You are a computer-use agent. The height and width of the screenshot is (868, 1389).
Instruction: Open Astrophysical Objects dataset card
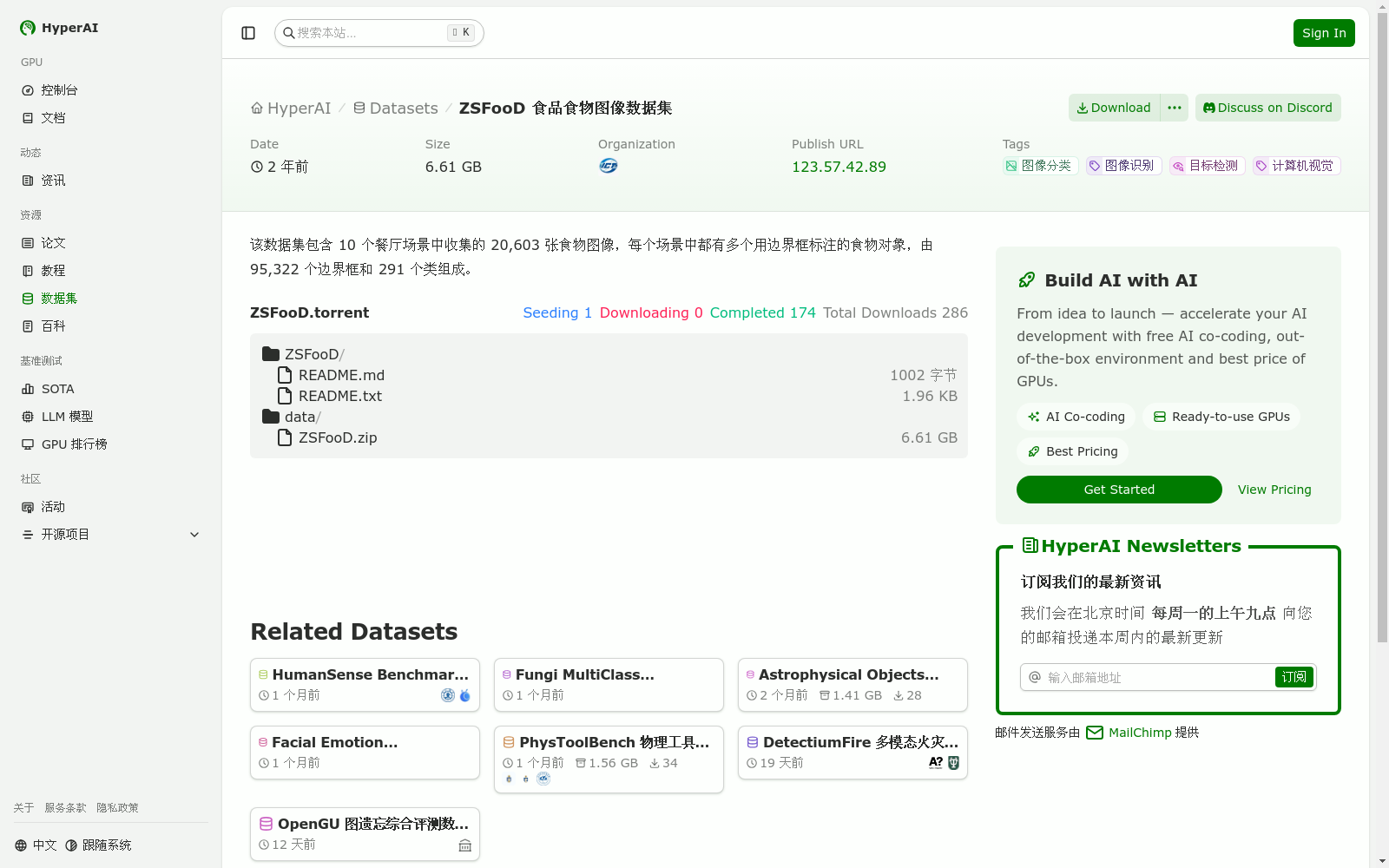click(852, 685)
